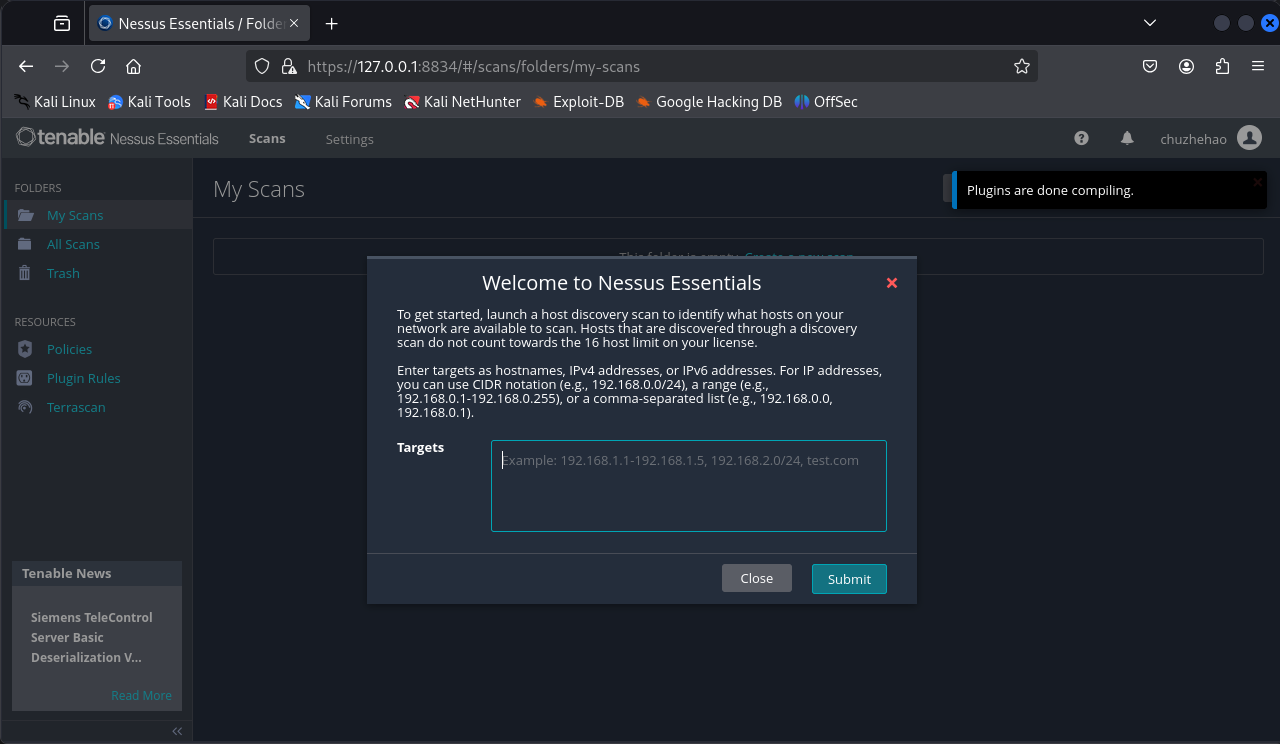Click the Tenable News panel header
The width and height of the screenshot is (1280, 744).
(x=97, y=573)
